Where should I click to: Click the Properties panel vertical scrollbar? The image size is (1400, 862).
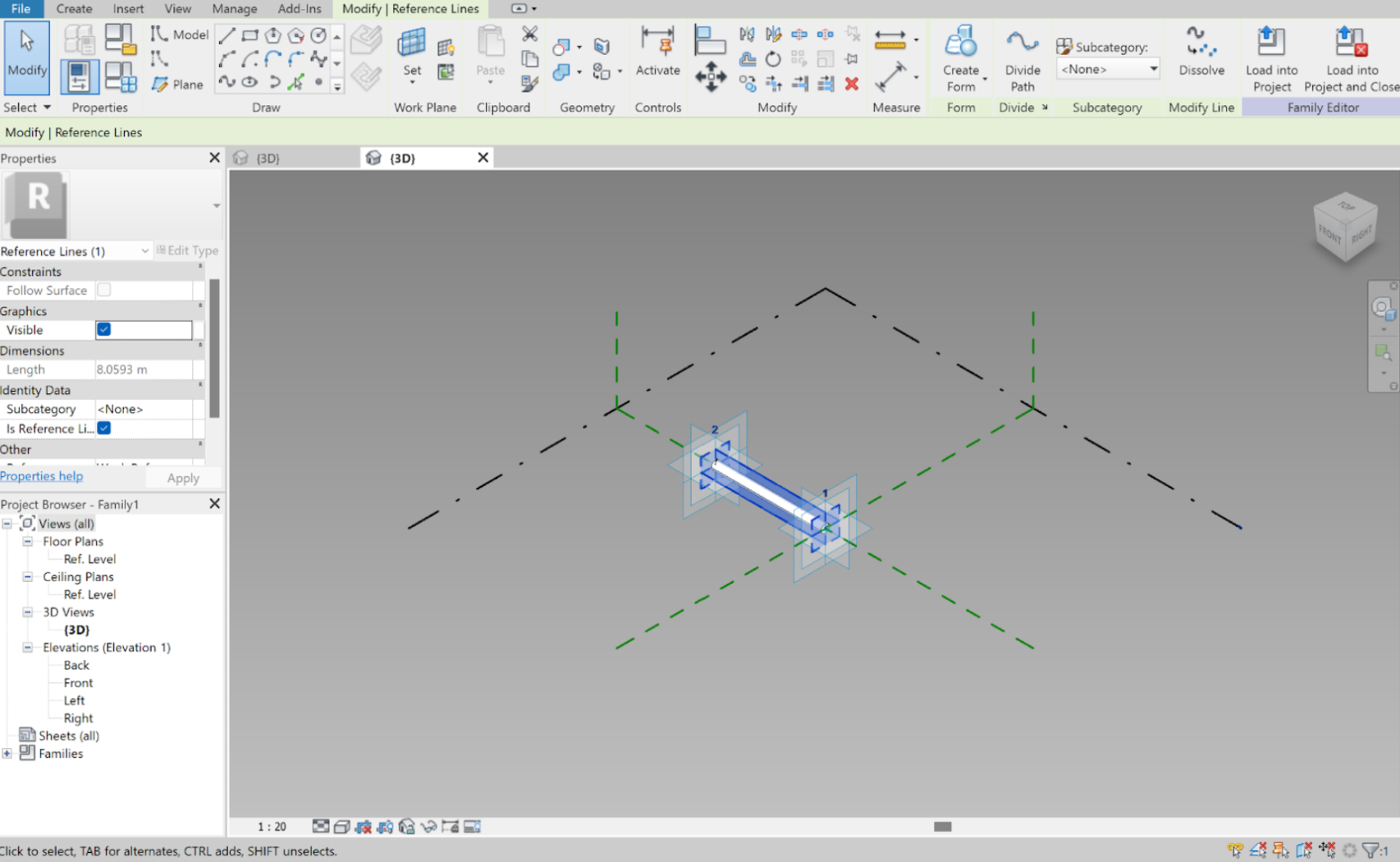(215, 348)
